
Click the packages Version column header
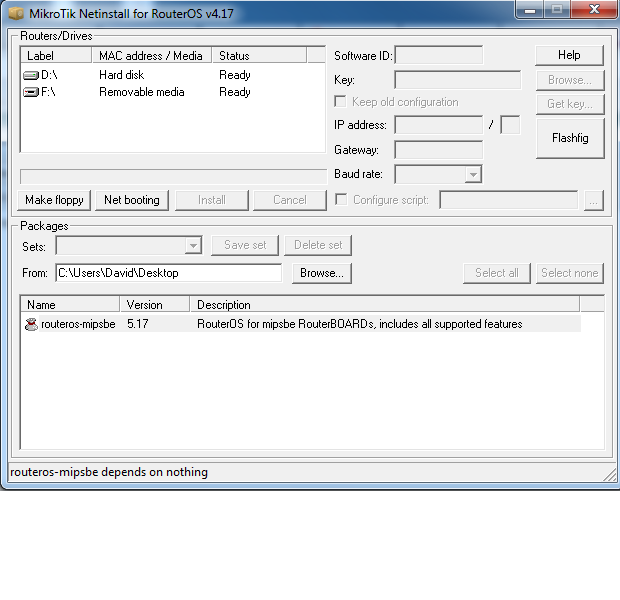(x=155, y=305)
